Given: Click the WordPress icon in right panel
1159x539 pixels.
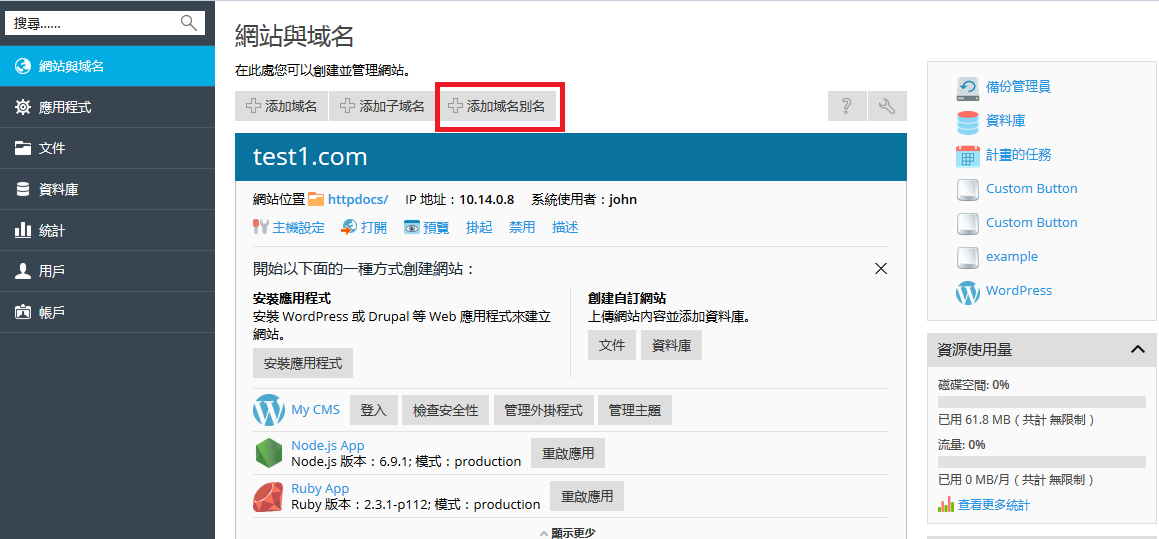Looking at the screenshot, I should tap(967, 291).
